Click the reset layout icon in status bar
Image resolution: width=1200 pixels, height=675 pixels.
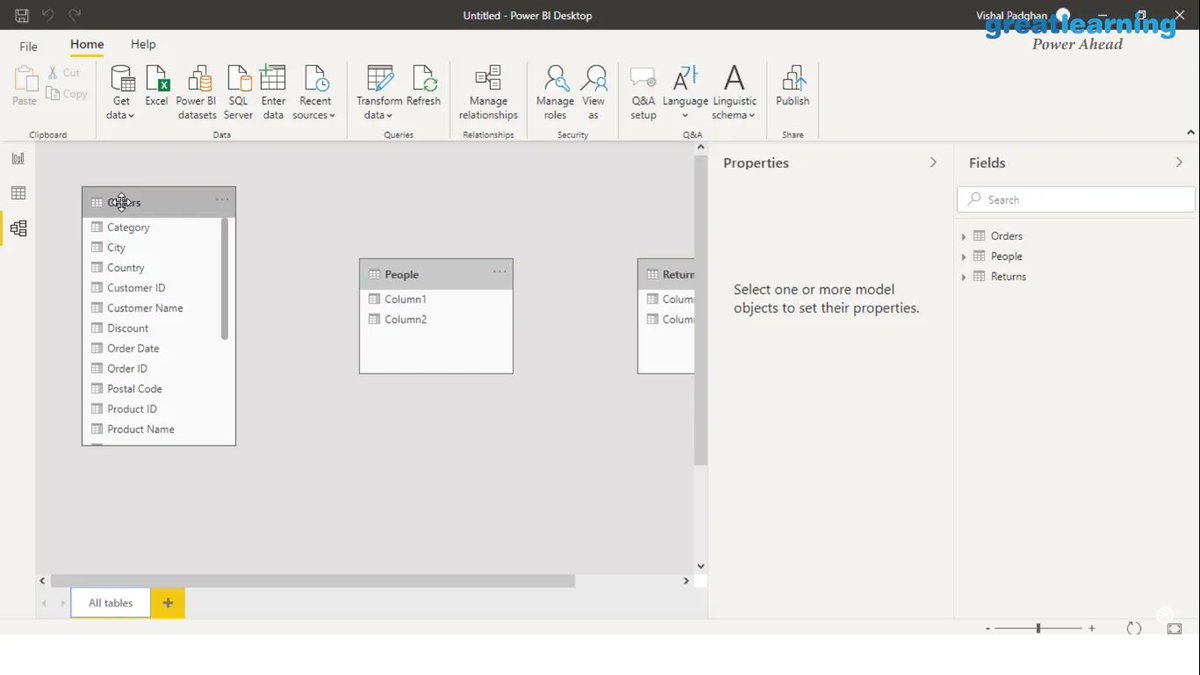click(x=1134, y=628)
